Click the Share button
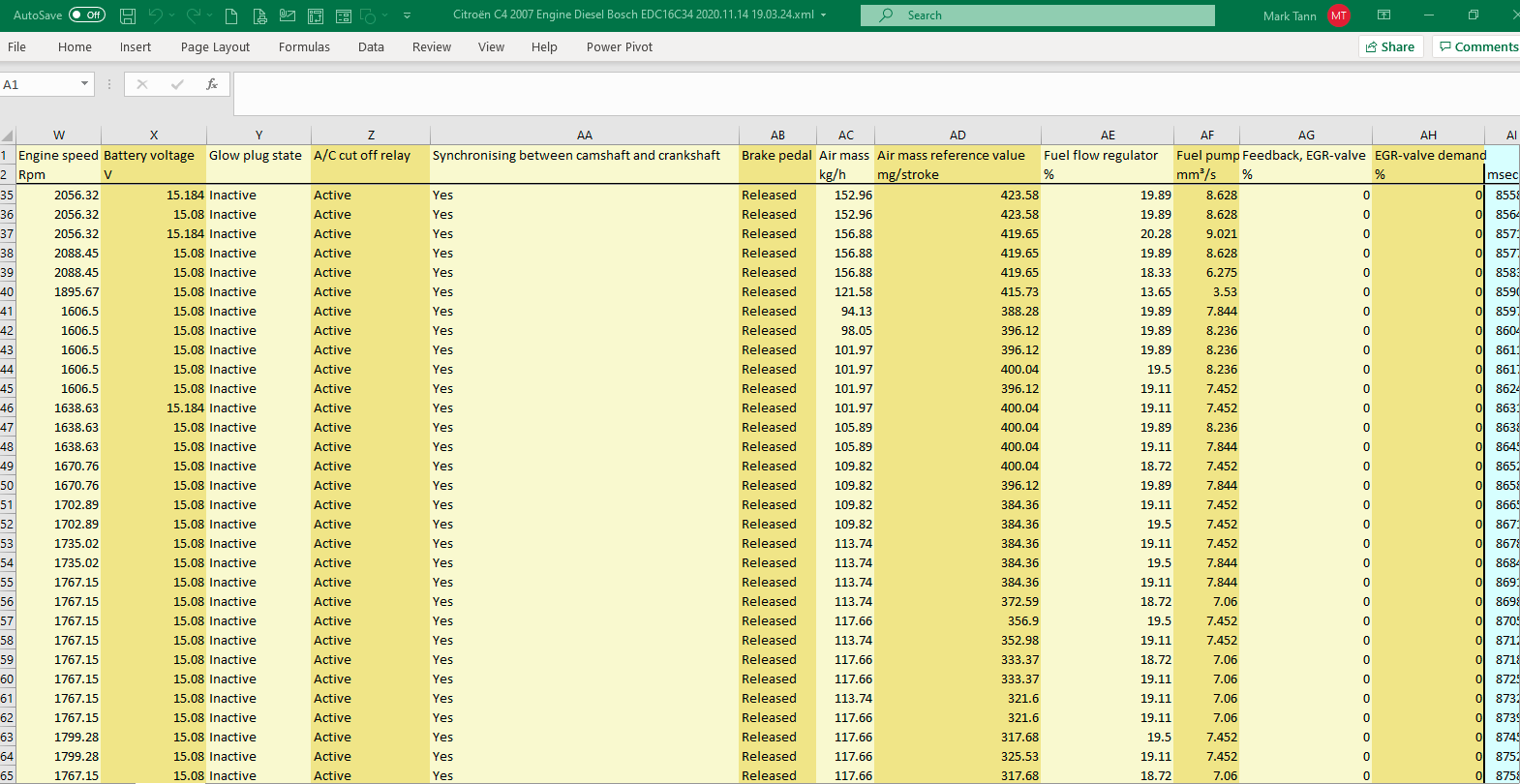 click(1390, 46)
